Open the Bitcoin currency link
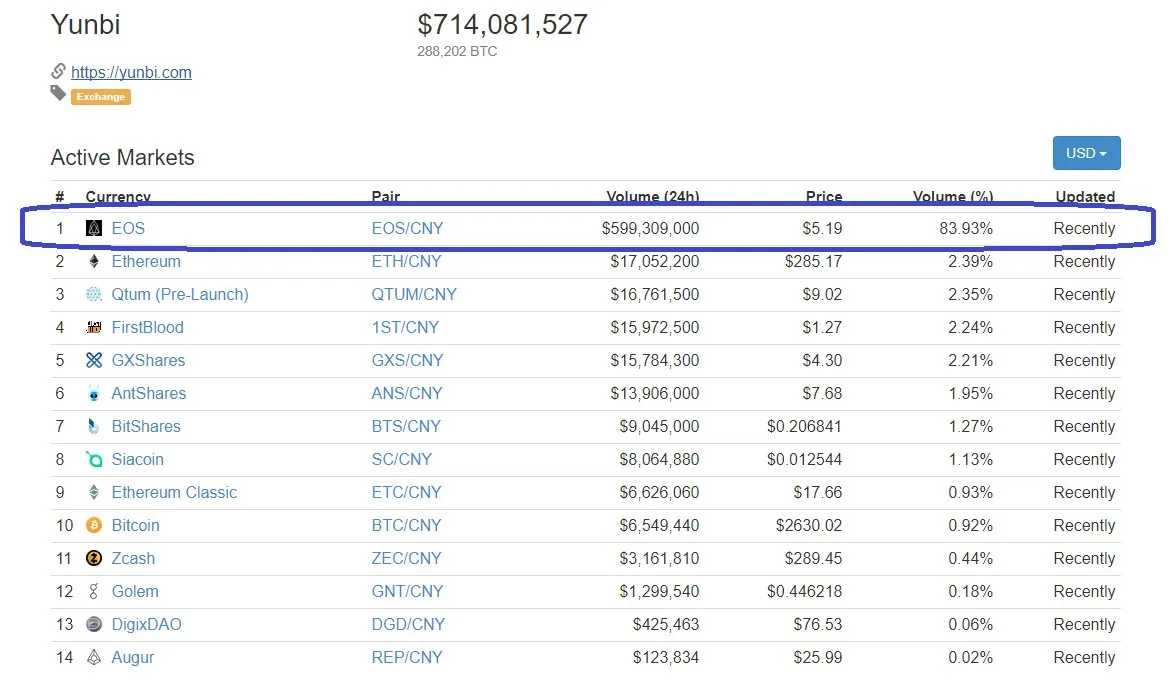The width and height of the screenshot is (1172, 694). coord(135,525)
